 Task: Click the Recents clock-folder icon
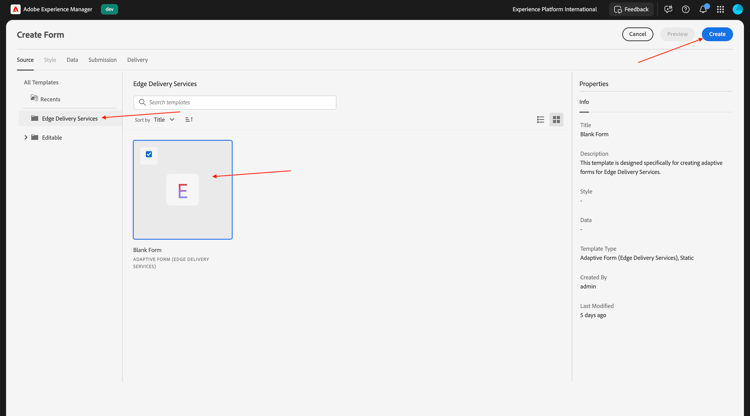pos(34,98)
